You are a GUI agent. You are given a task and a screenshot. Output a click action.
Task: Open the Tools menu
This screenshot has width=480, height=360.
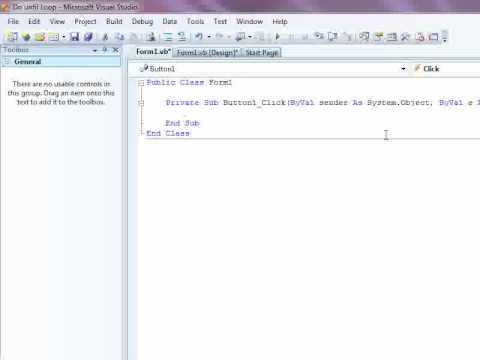pos(195,21)
